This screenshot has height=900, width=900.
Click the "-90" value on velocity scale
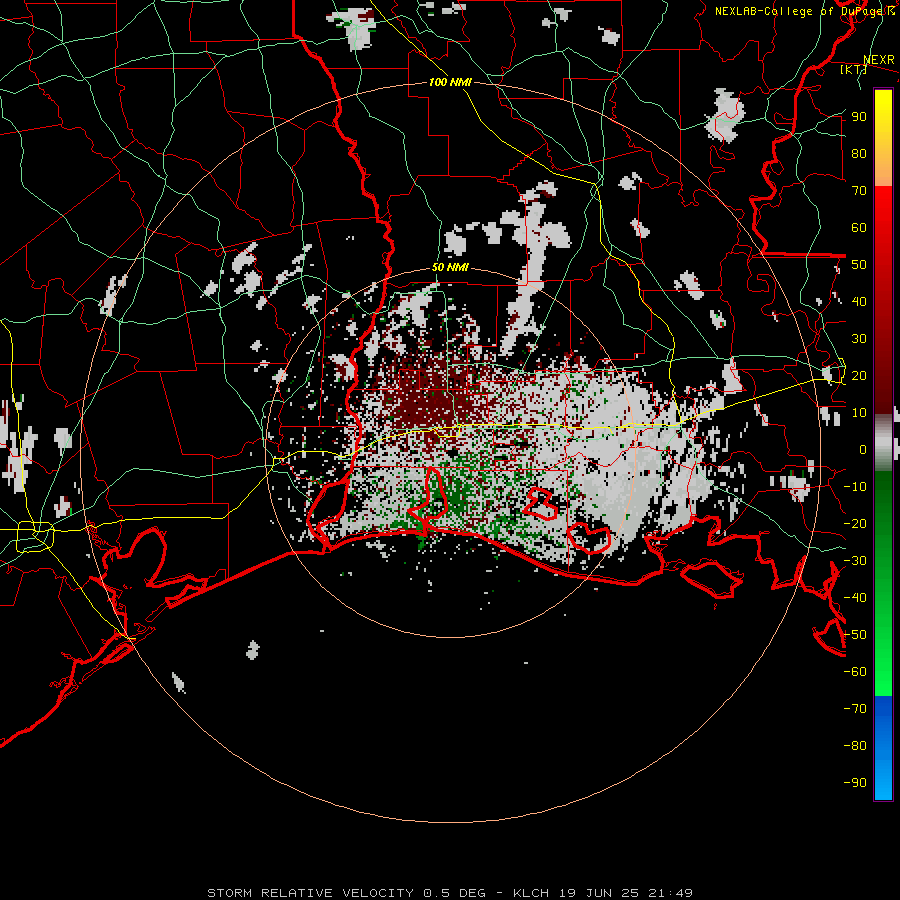(855, 783)
